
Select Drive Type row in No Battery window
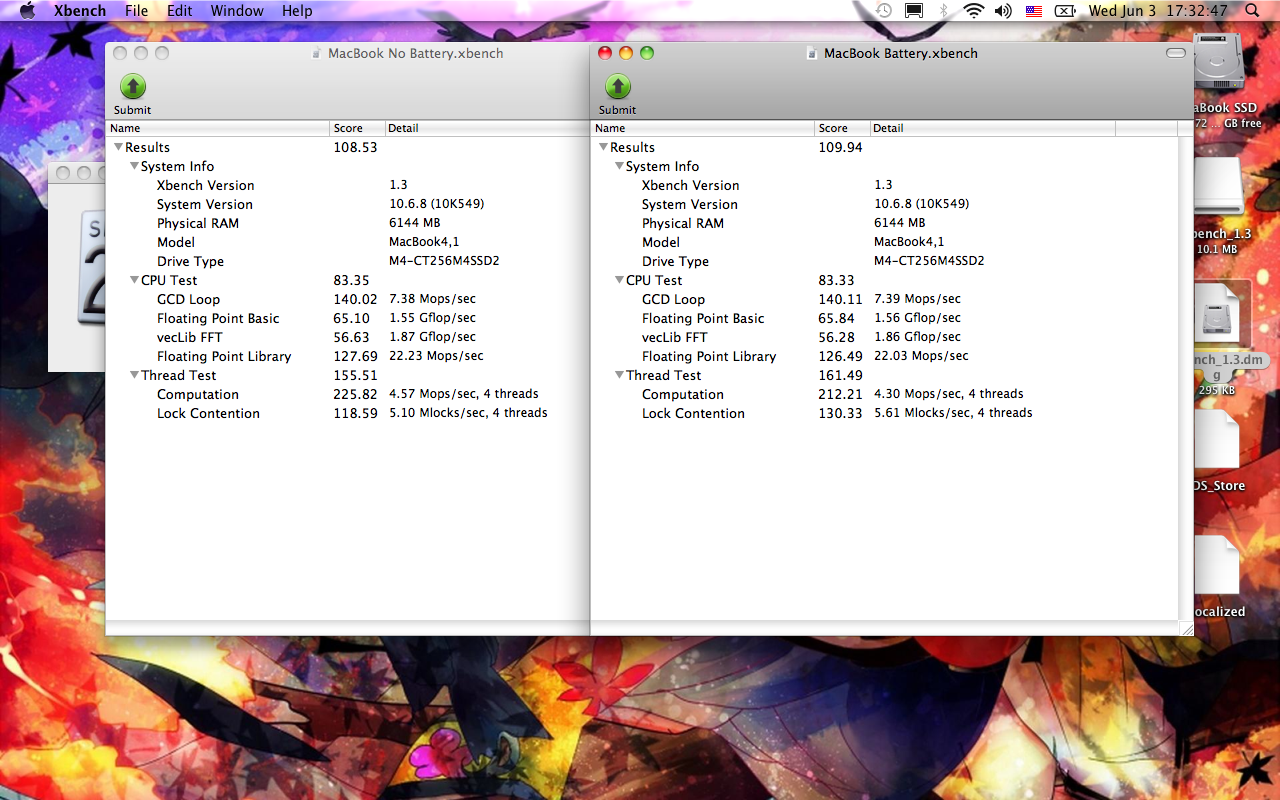pos(347,261)
